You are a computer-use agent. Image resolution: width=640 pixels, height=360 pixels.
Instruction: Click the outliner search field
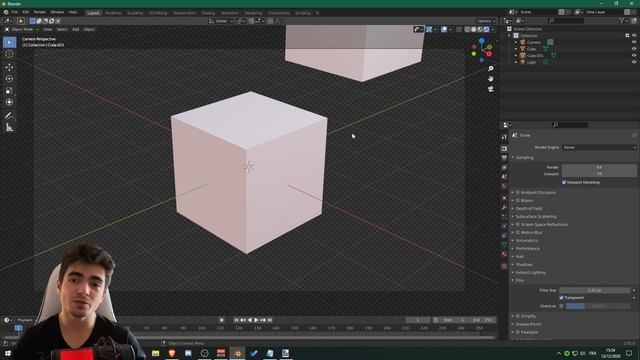(567, 20)
